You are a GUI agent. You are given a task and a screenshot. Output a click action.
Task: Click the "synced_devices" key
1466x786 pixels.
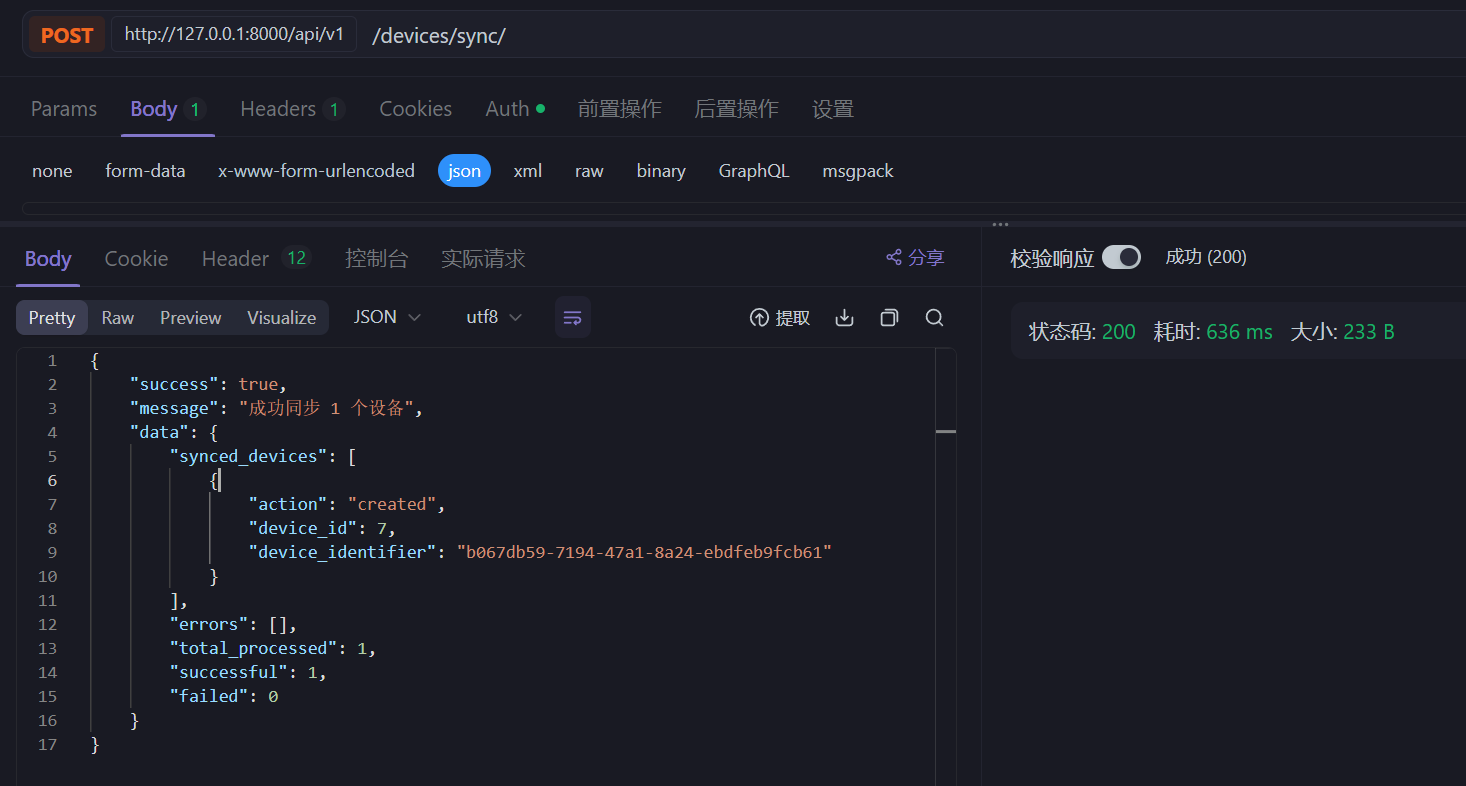pos(249,456)
